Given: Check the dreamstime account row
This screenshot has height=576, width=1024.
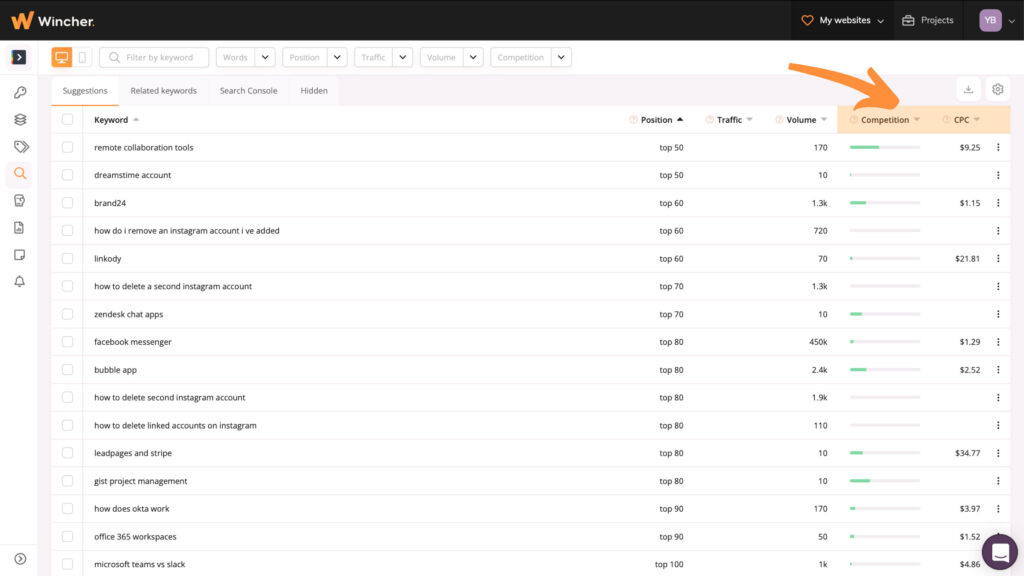Looking at the screenshot, I should (x=67, y=175).
